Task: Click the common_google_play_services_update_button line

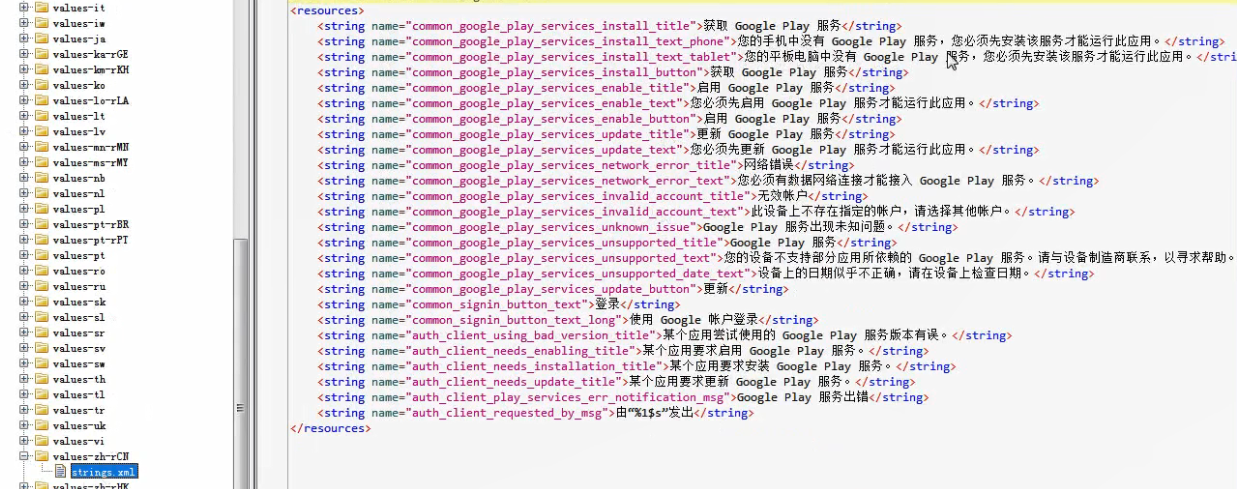Action: (x=552, y=289)
